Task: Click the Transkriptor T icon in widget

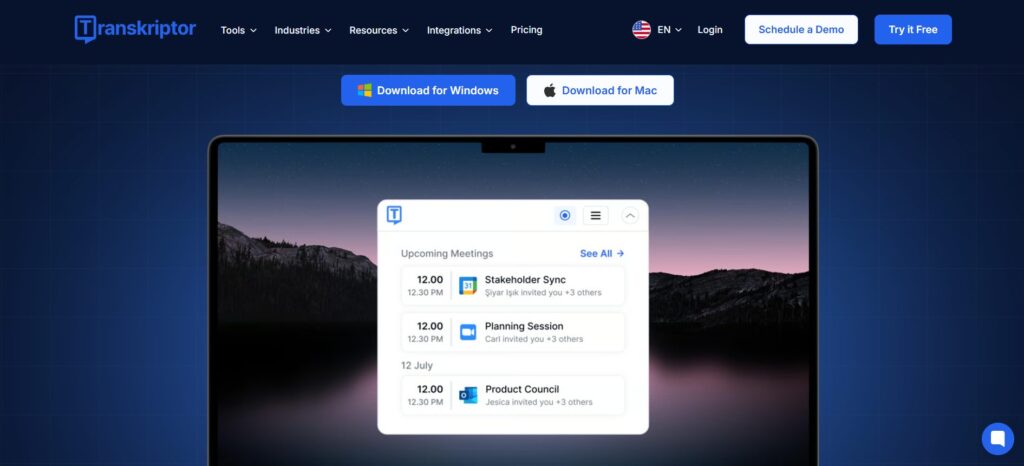Action: tap(394, 215)
